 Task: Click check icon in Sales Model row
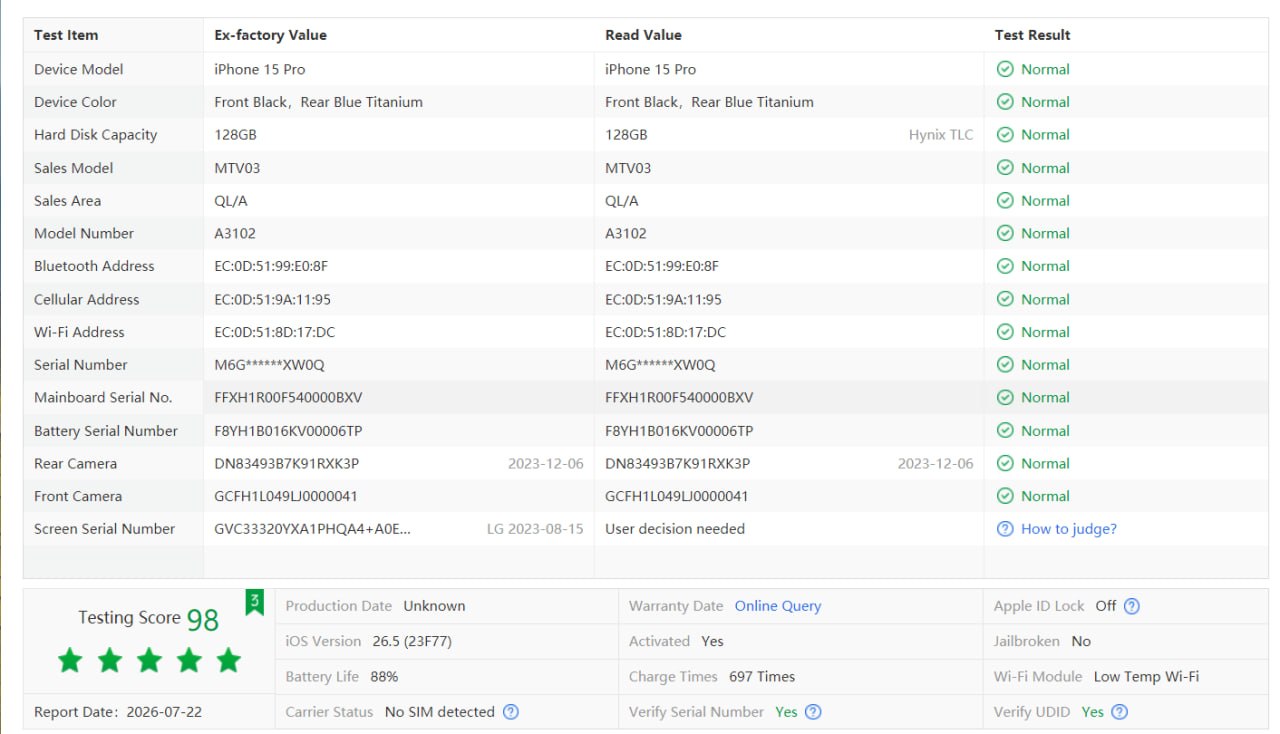1005,168
